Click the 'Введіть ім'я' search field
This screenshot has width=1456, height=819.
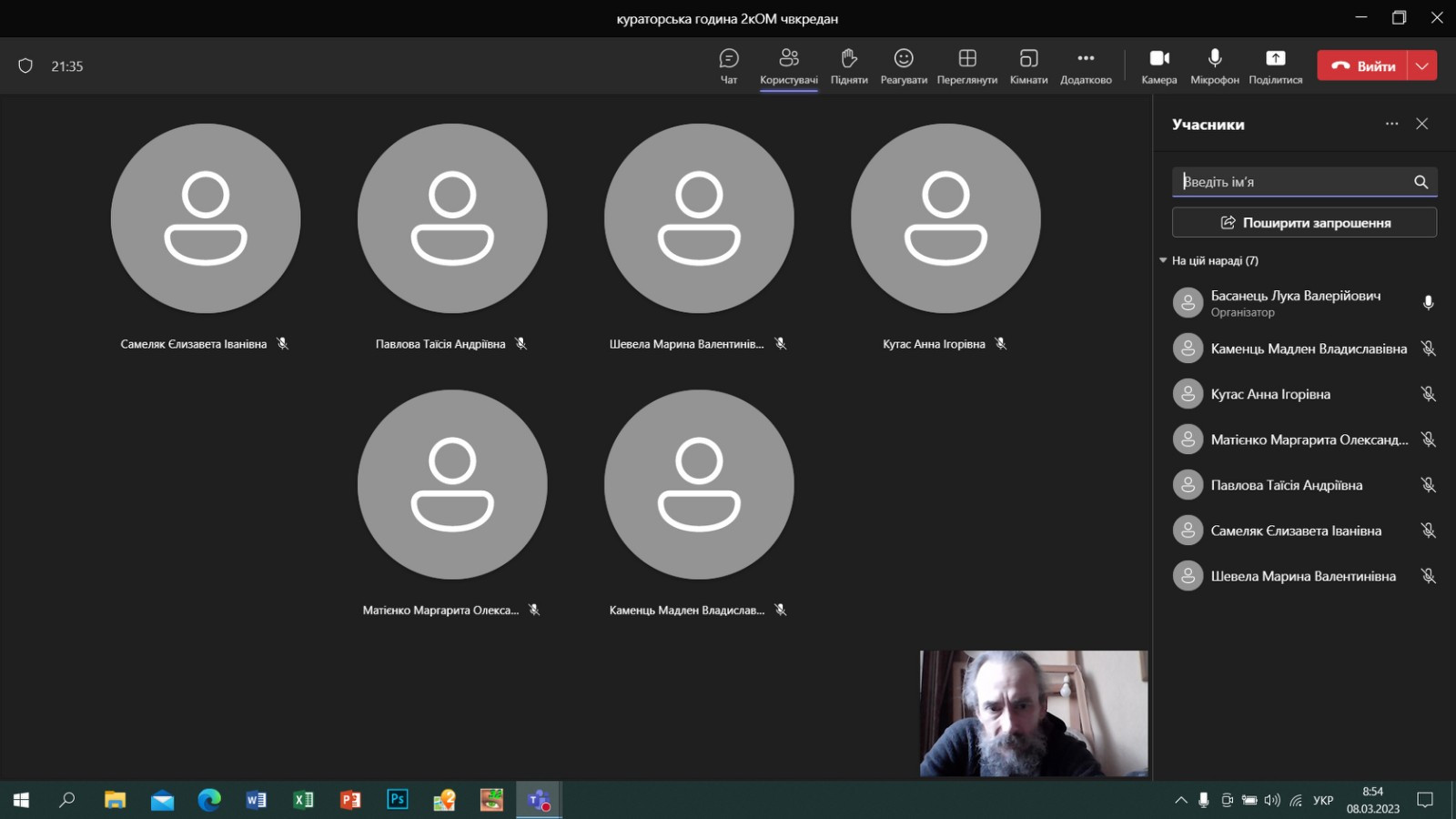[x=1292, y=182]
